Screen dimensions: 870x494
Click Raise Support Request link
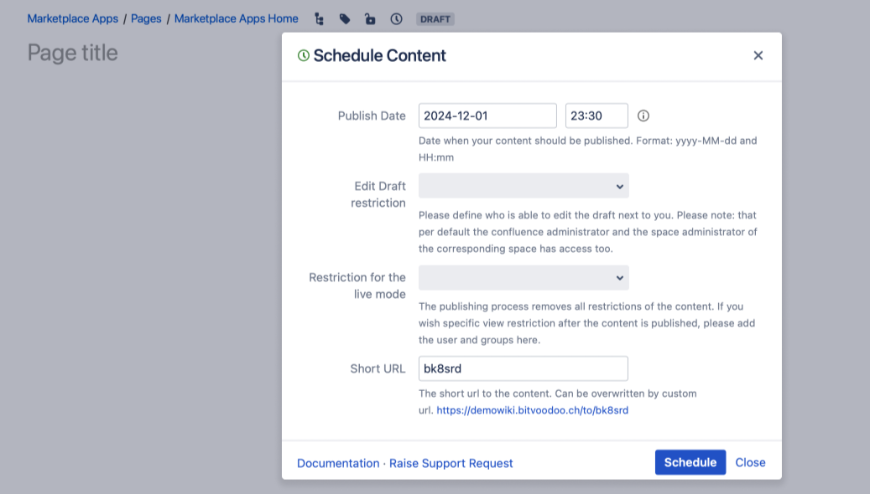point(451,463)
